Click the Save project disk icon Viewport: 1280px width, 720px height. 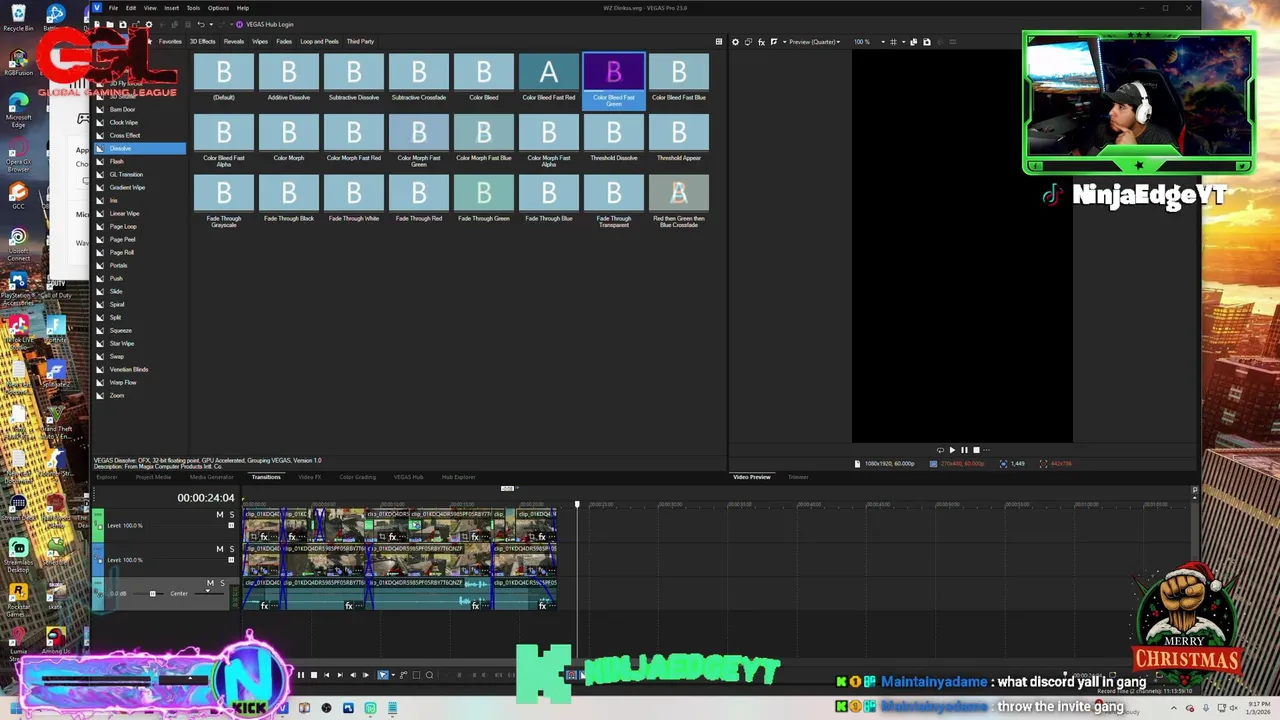pos(122,24)
